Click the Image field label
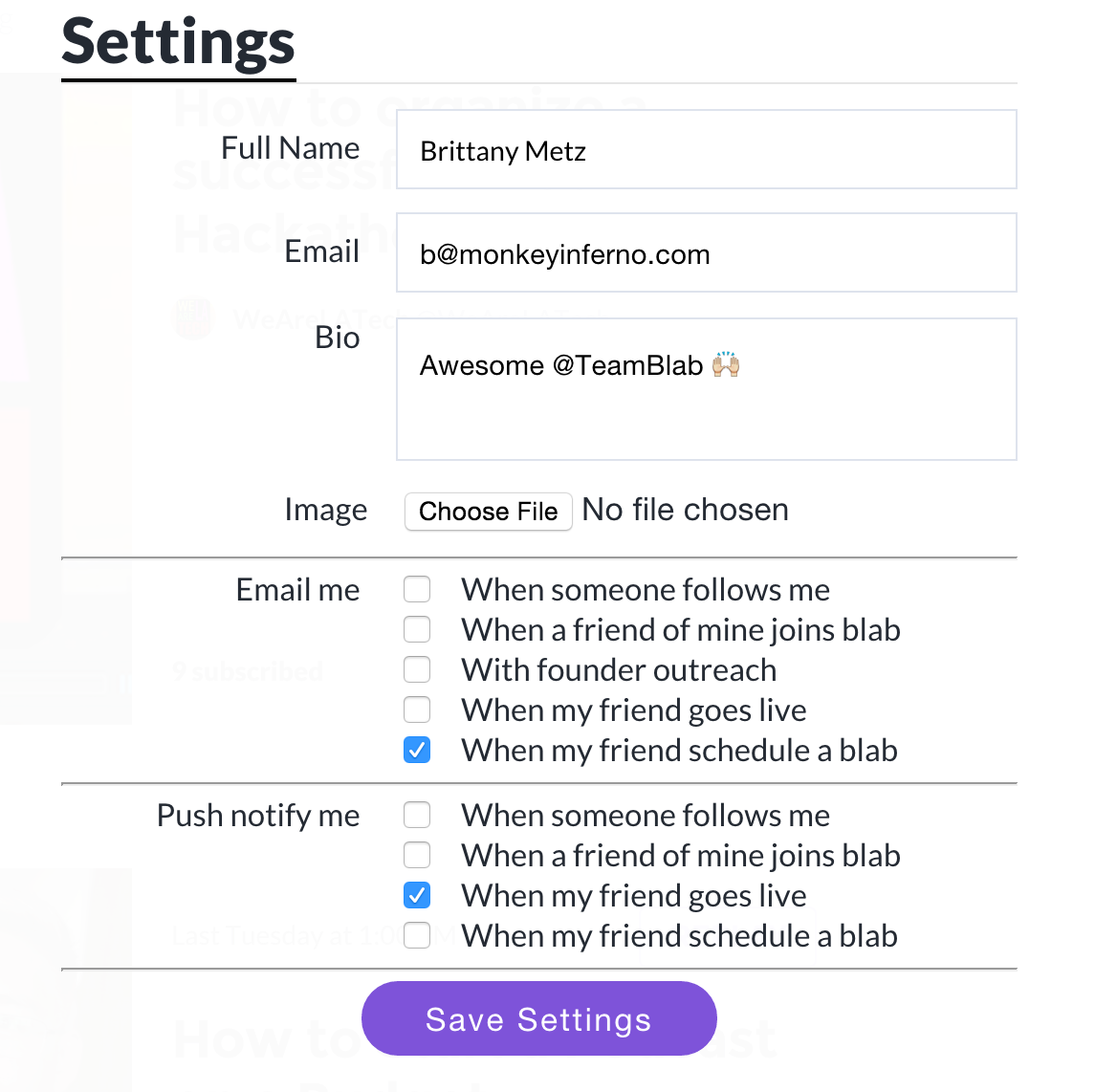Screen dimensions: 1117x1092 click(325, 510)
